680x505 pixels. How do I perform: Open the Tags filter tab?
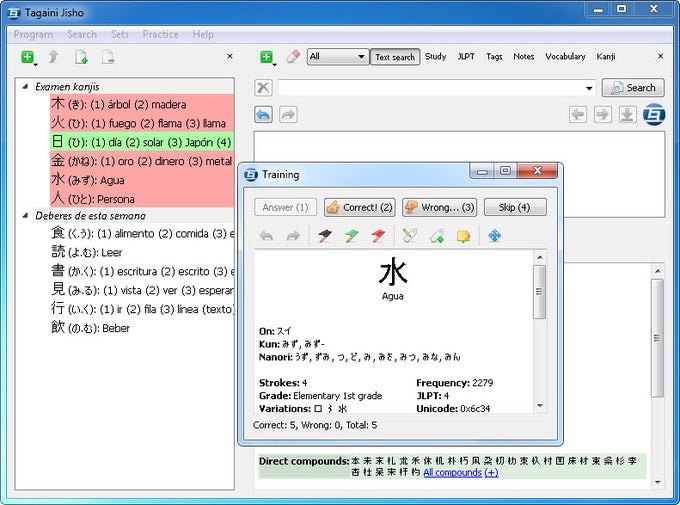tap(494, 56)
